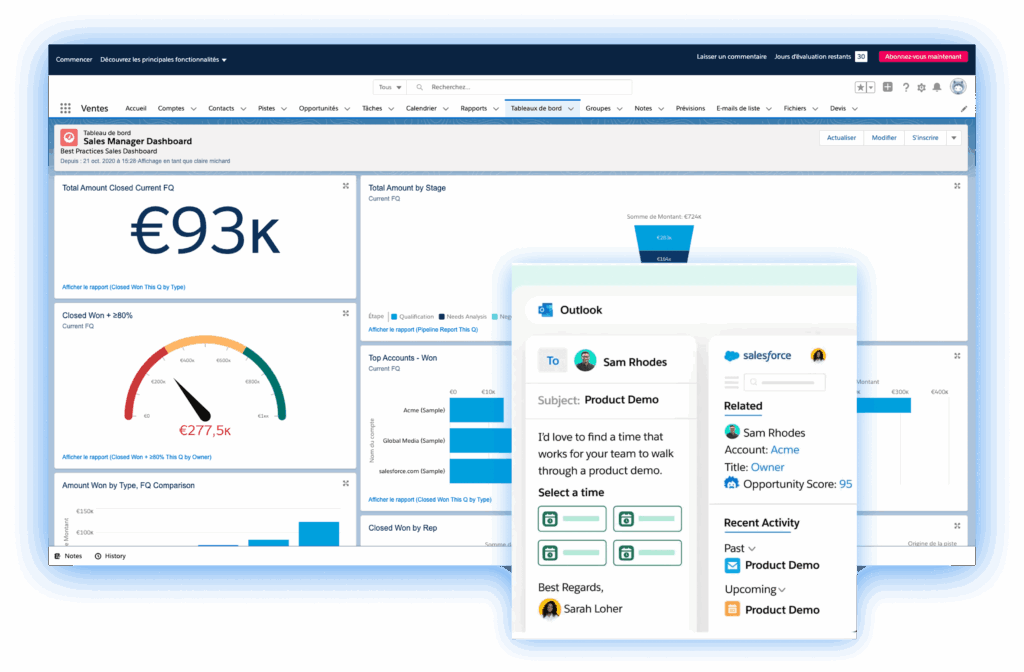1024x672 pixels.
Task: Click the Einstein icon next to Opportunity Score
Action: [x=731, y=483]
